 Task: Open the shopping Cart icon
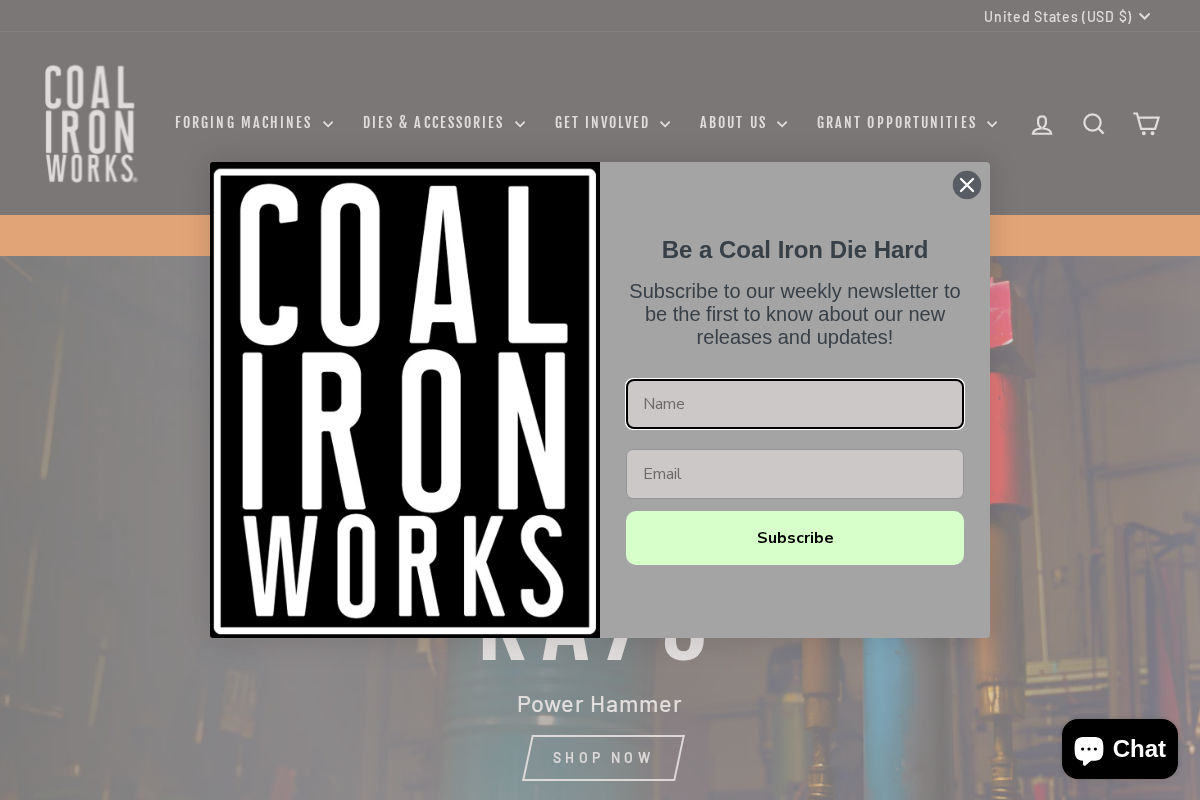[1146, 123]
